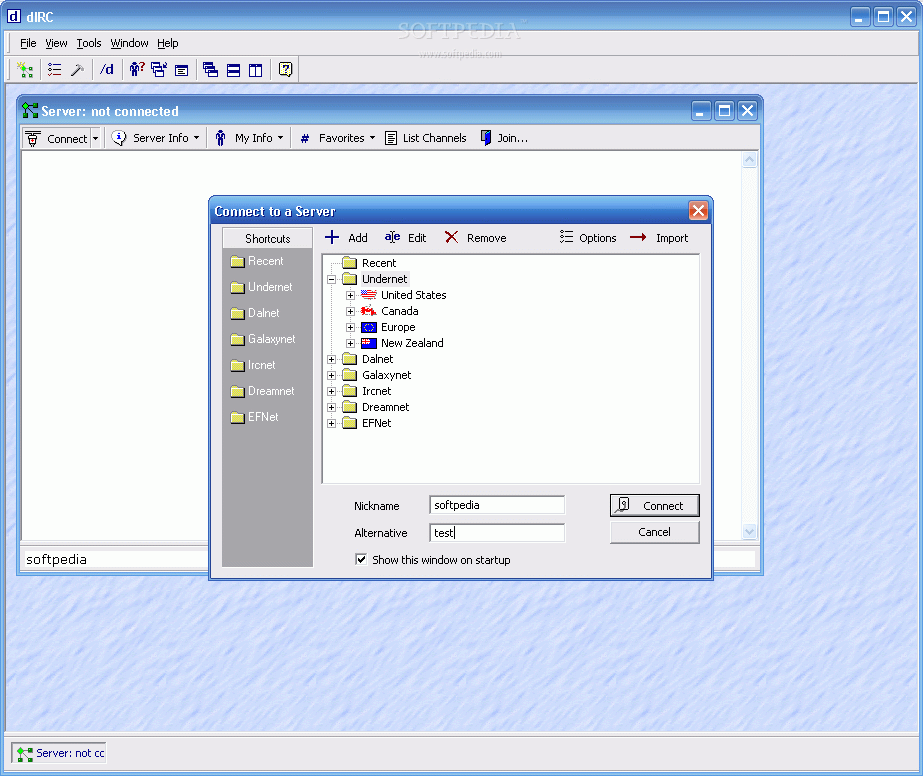Click the Server: not connected taskbar tab
The image size is (923, 776).
[x=59, y=754]
